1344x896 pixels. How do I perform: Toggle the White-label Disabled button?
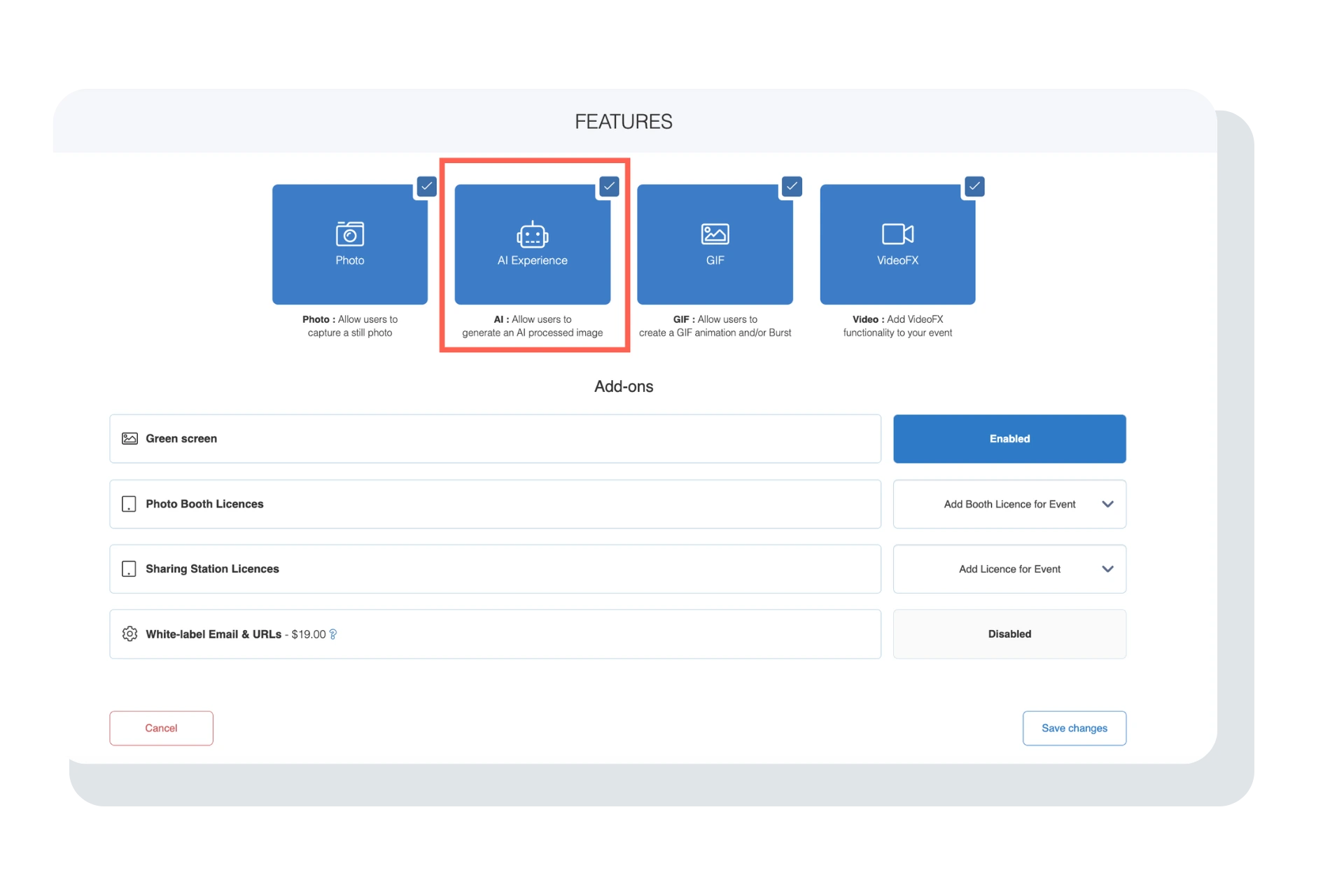click(x=1009, y=634)
